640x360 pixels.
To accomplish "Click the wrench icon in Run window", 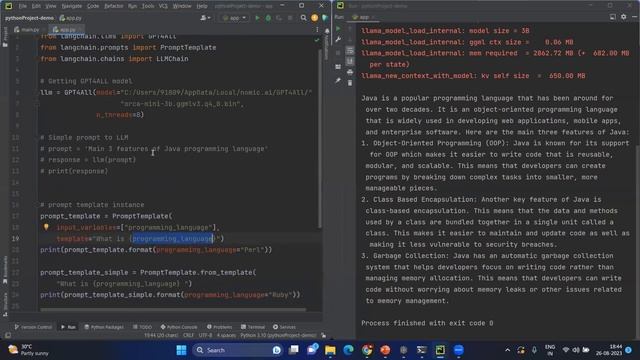I will [338, 40].
